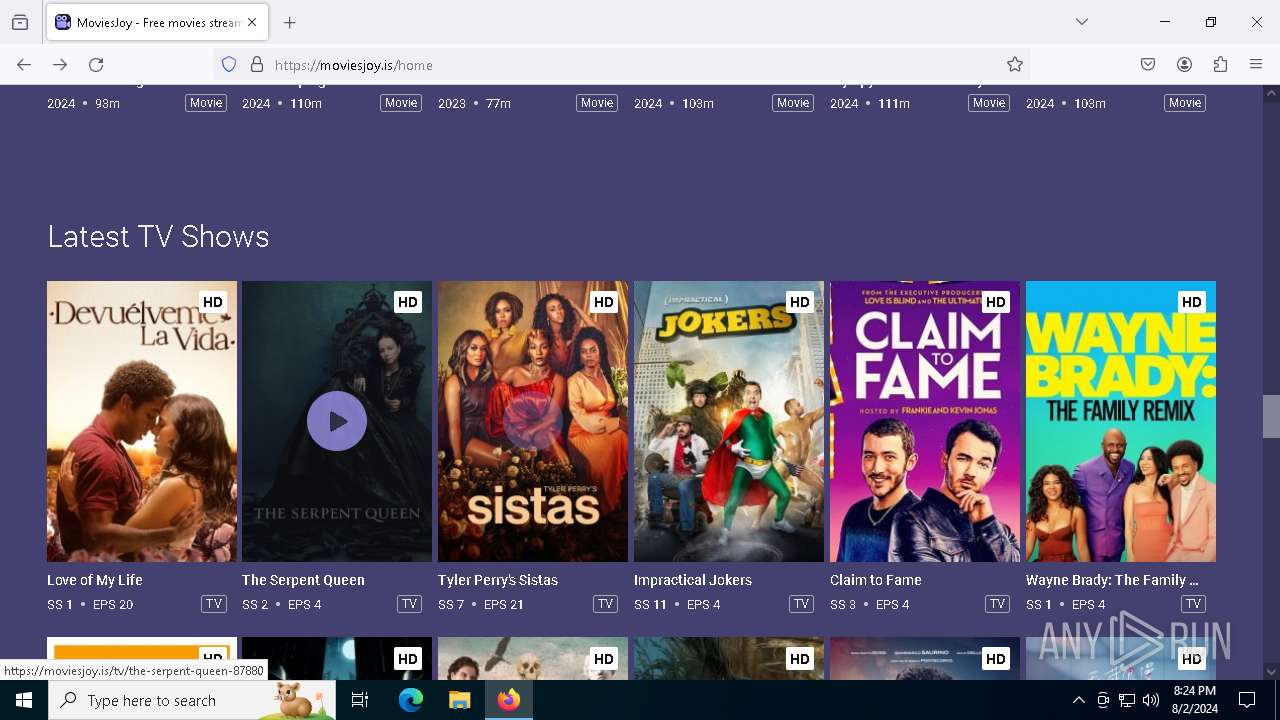Click Claim to Fame title link

coord(876,580)
